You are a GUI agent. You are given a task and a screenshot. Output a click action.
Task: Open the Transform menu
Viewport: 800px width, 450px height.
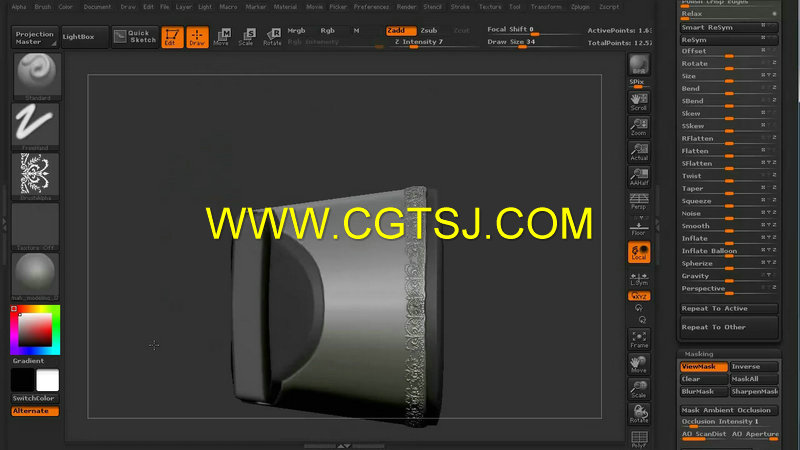click(546, 7)
